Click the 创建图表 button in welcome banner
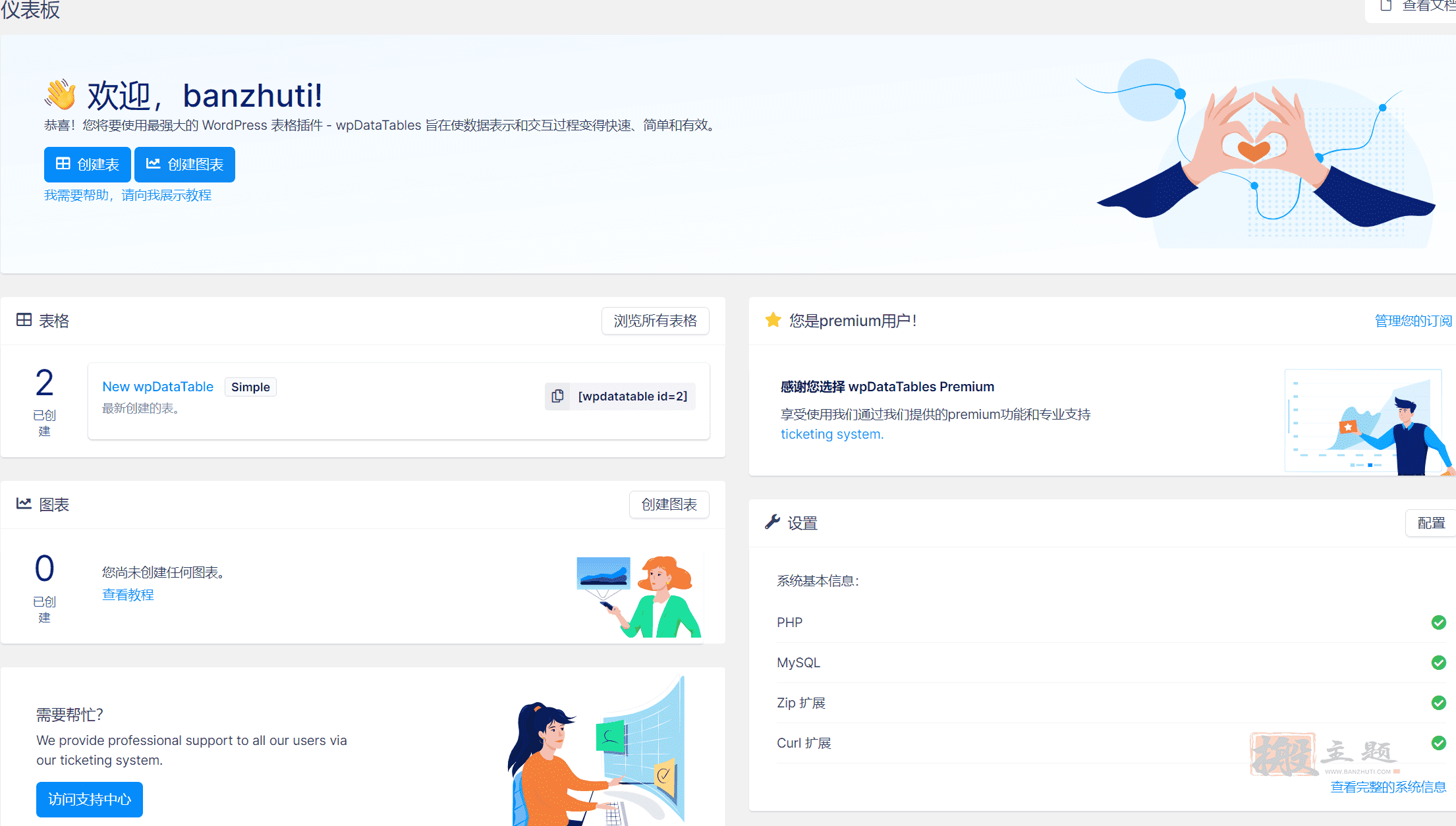Viewport: 1456px width, 826px height. pyautogui.click(x=184, y=165)
